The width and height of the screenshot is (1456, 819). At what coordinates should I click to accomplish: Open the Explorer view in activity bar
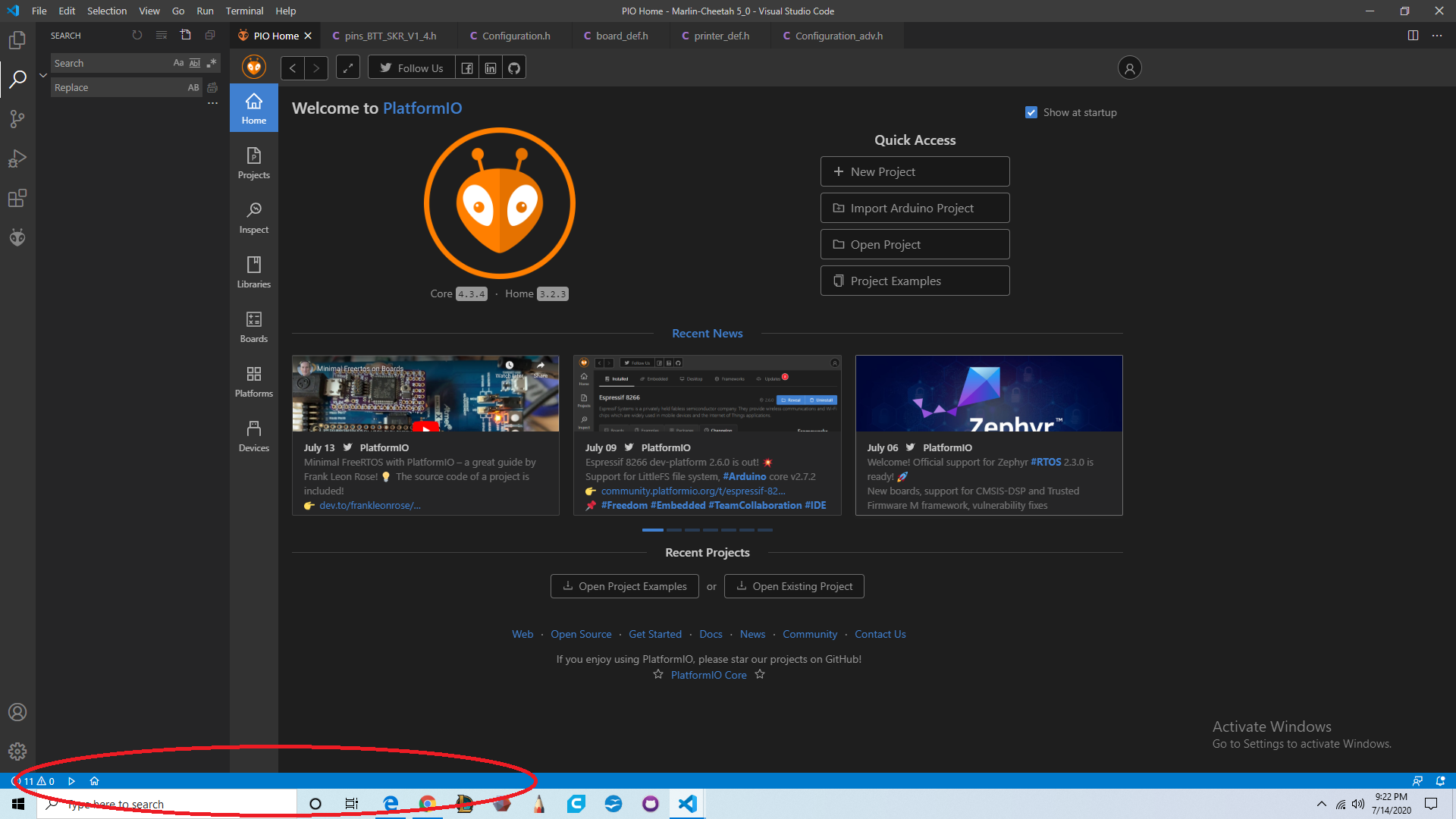point(17,39)
